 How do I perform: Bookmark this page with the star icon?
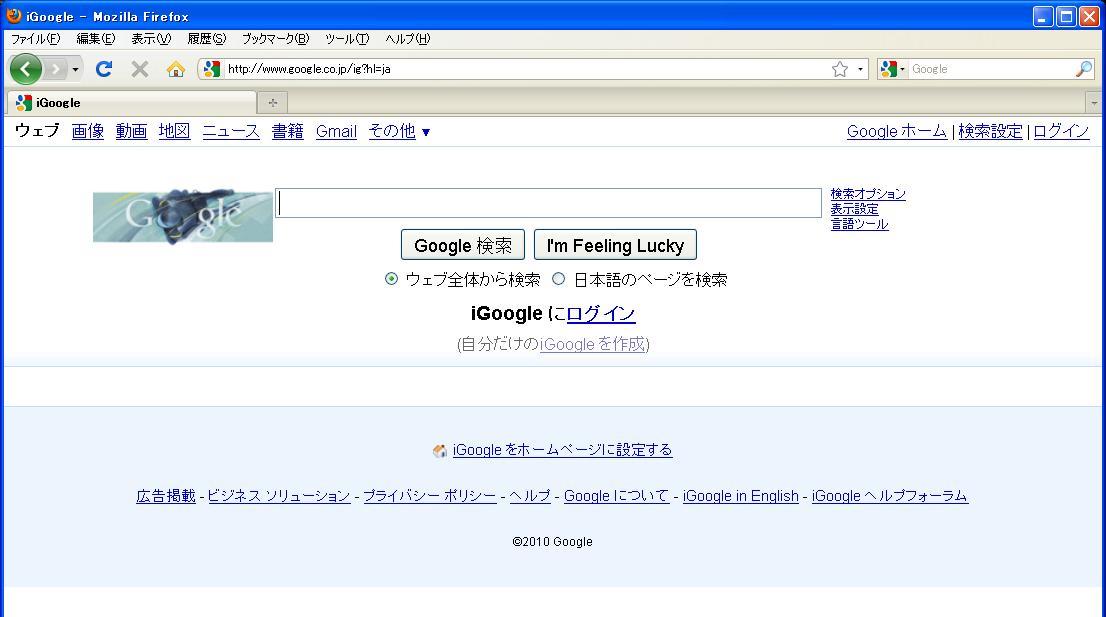(x=839, y=69)
